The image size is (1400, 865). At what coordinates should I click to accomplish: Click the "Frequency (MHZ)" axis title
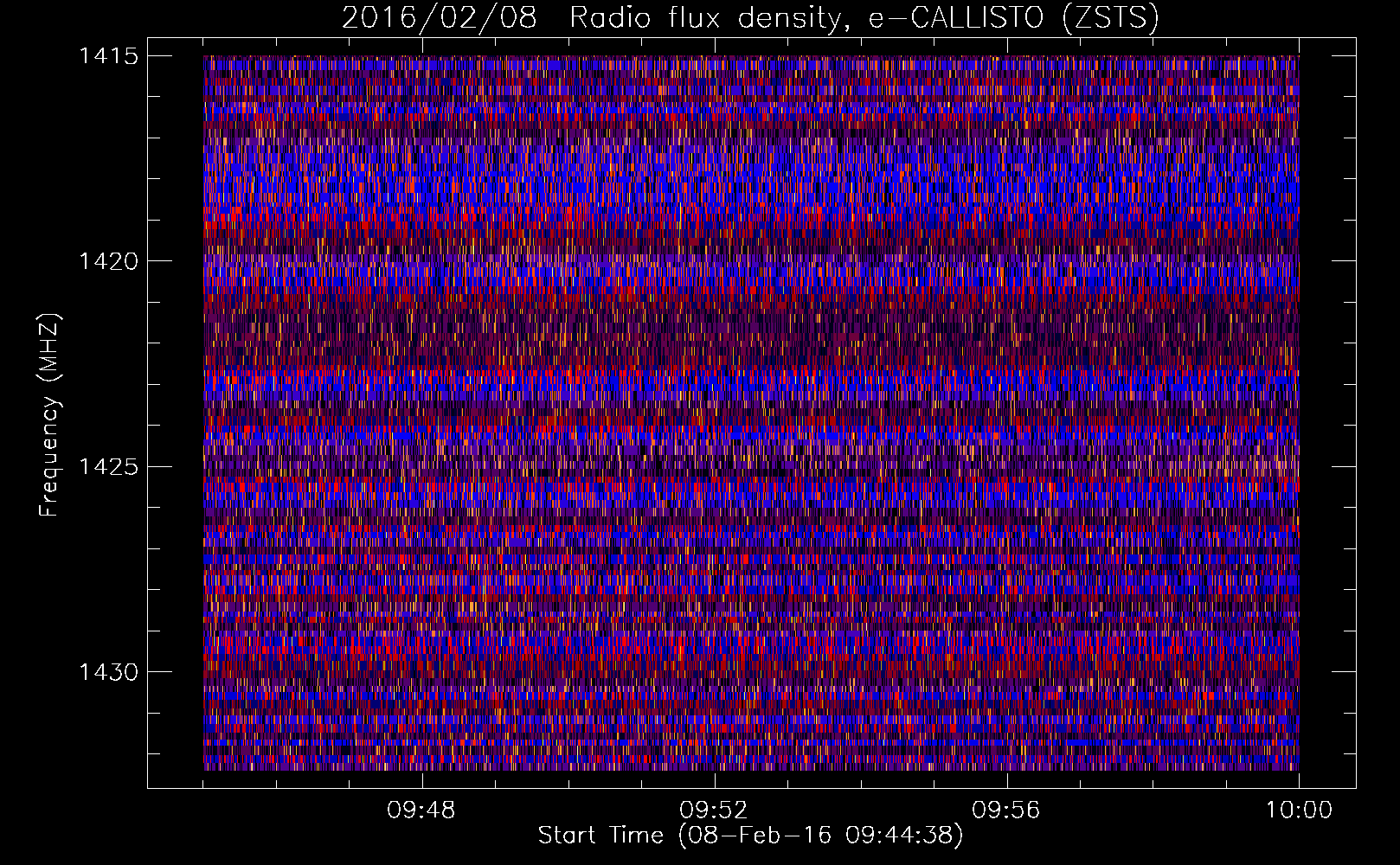50,415
